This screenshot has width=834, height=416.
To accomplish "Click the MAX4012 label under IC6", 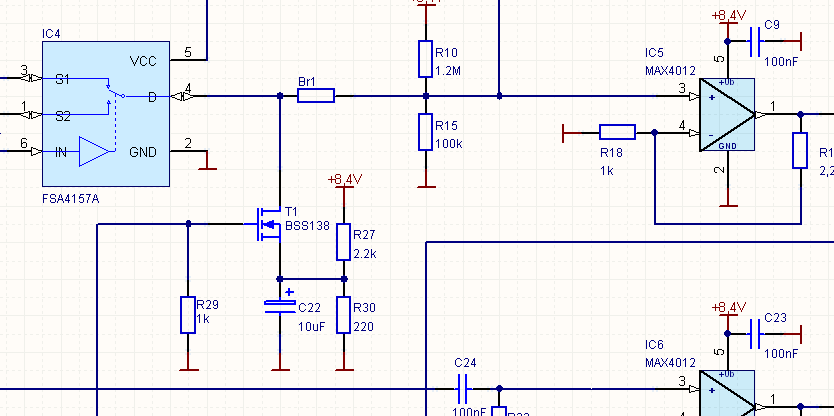I will point(669,361).
